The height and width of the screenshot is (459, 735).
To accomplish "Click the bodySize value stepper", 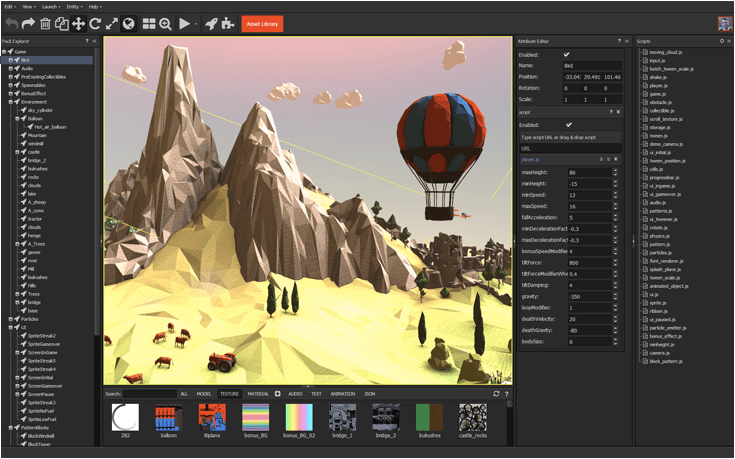I will click(615, 341).
